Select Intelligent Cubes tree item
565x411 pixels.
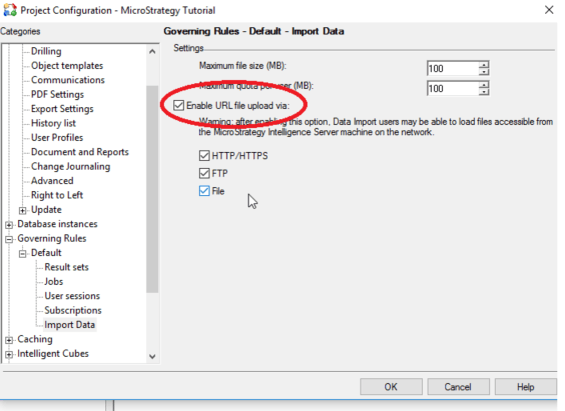53,354
